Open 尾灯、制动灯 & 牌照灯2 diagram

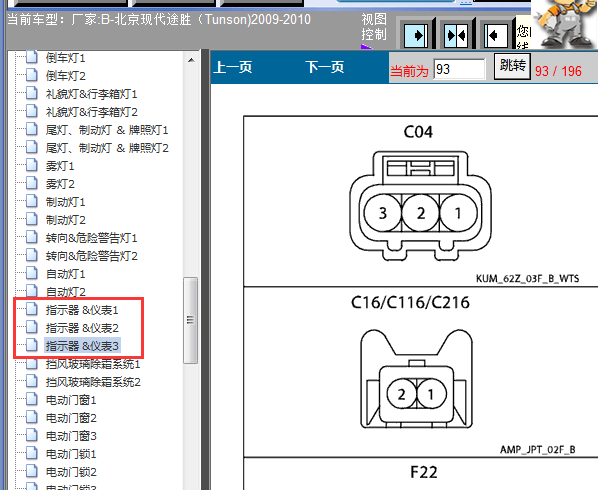pyautogui.click(x=107, y=148)
